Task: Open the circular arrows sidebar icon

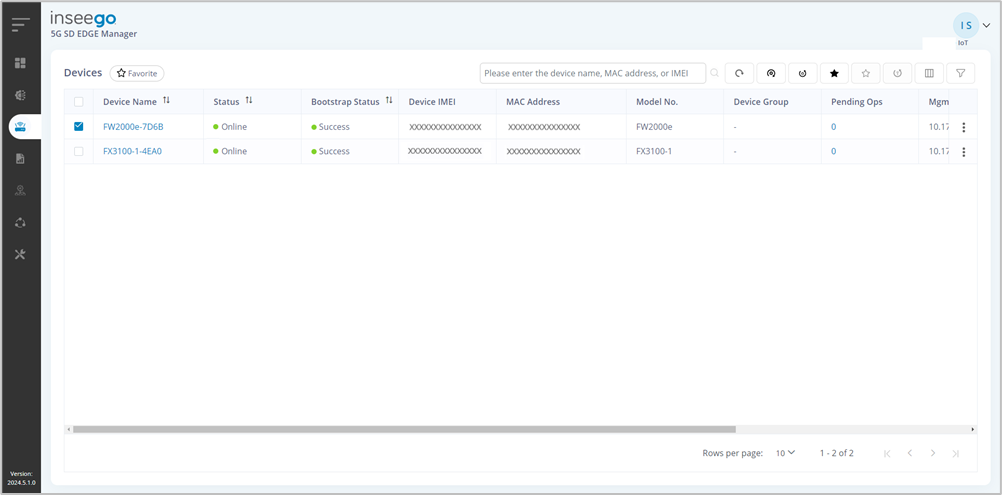Action: (x=20, y=222)
